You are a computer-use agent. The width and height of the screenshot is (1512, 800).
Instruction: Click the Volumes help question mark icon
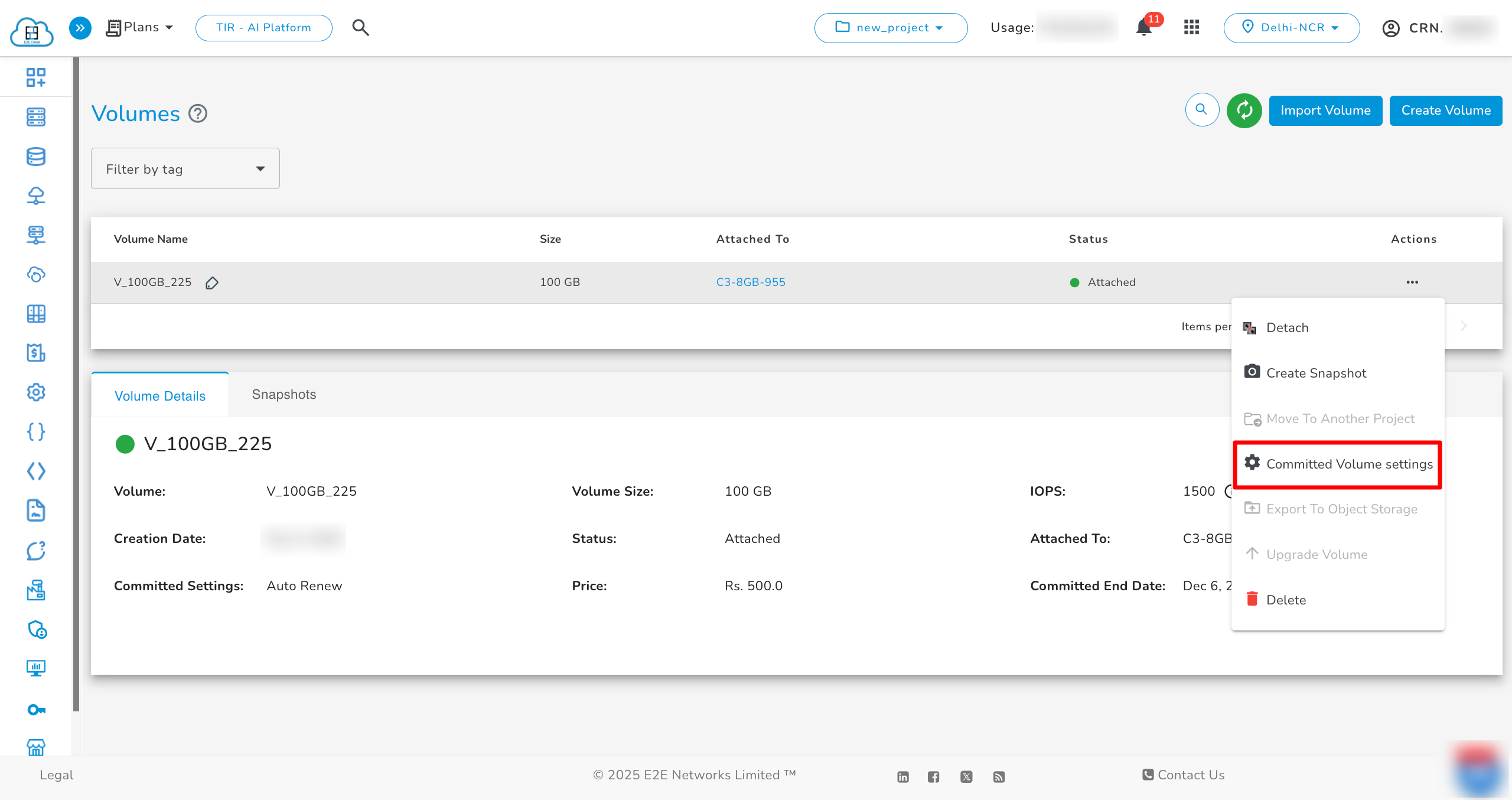198,113
